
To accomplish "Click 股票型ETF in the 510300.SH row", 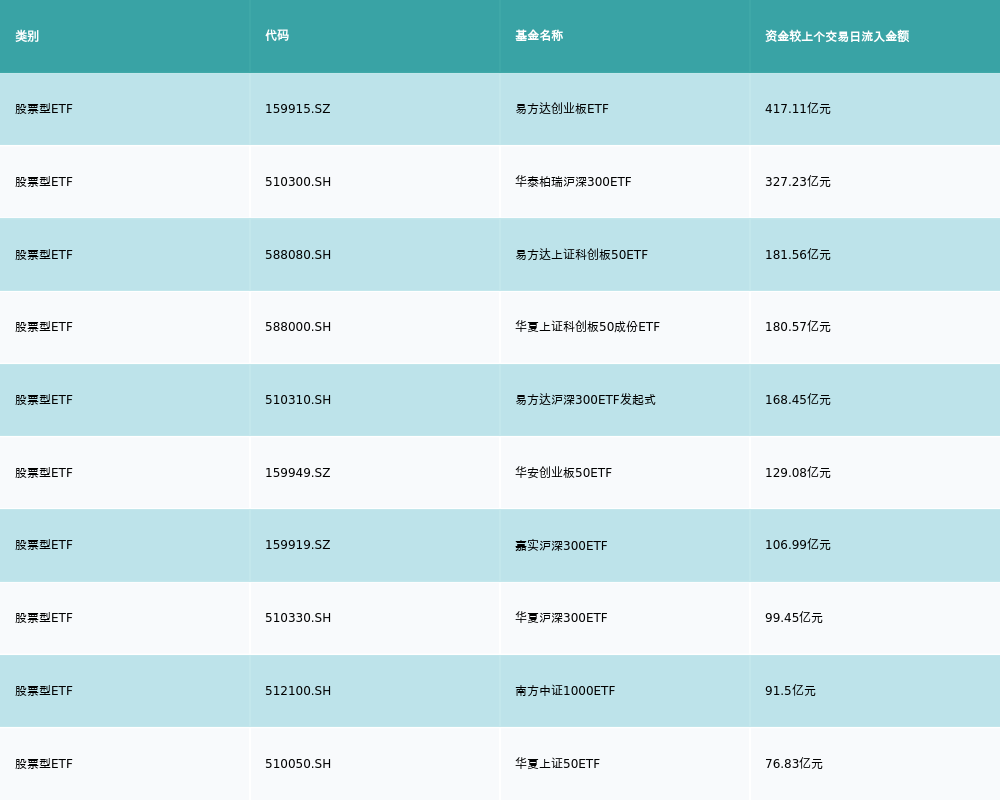I will (x=44, y=182).
